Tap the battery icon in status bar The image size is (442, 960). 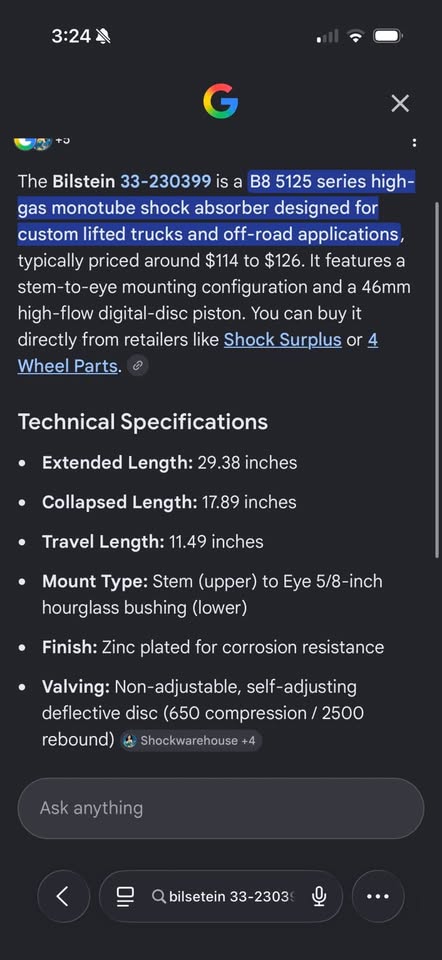388,37
